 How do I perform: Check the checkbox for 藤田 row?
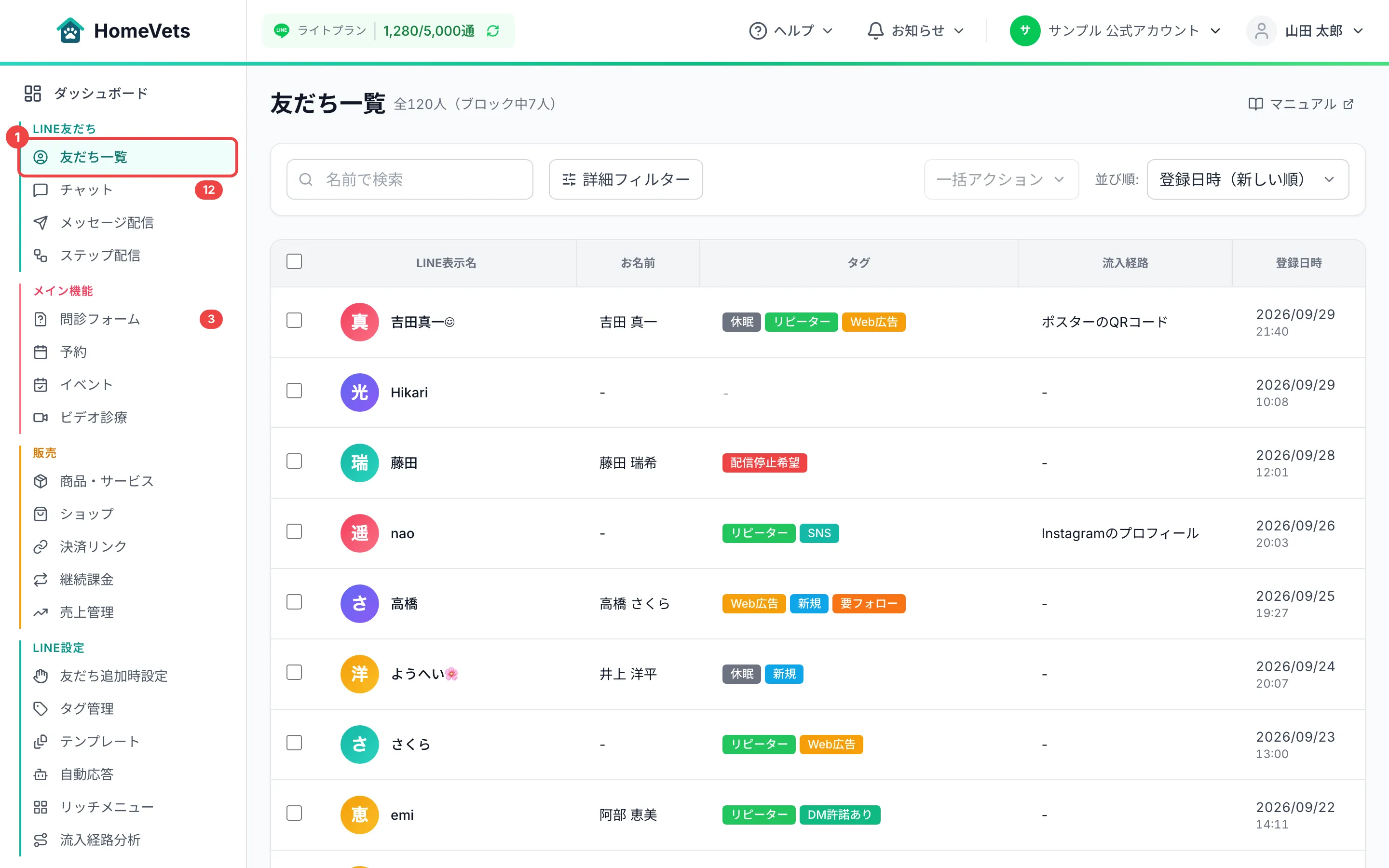294,461
